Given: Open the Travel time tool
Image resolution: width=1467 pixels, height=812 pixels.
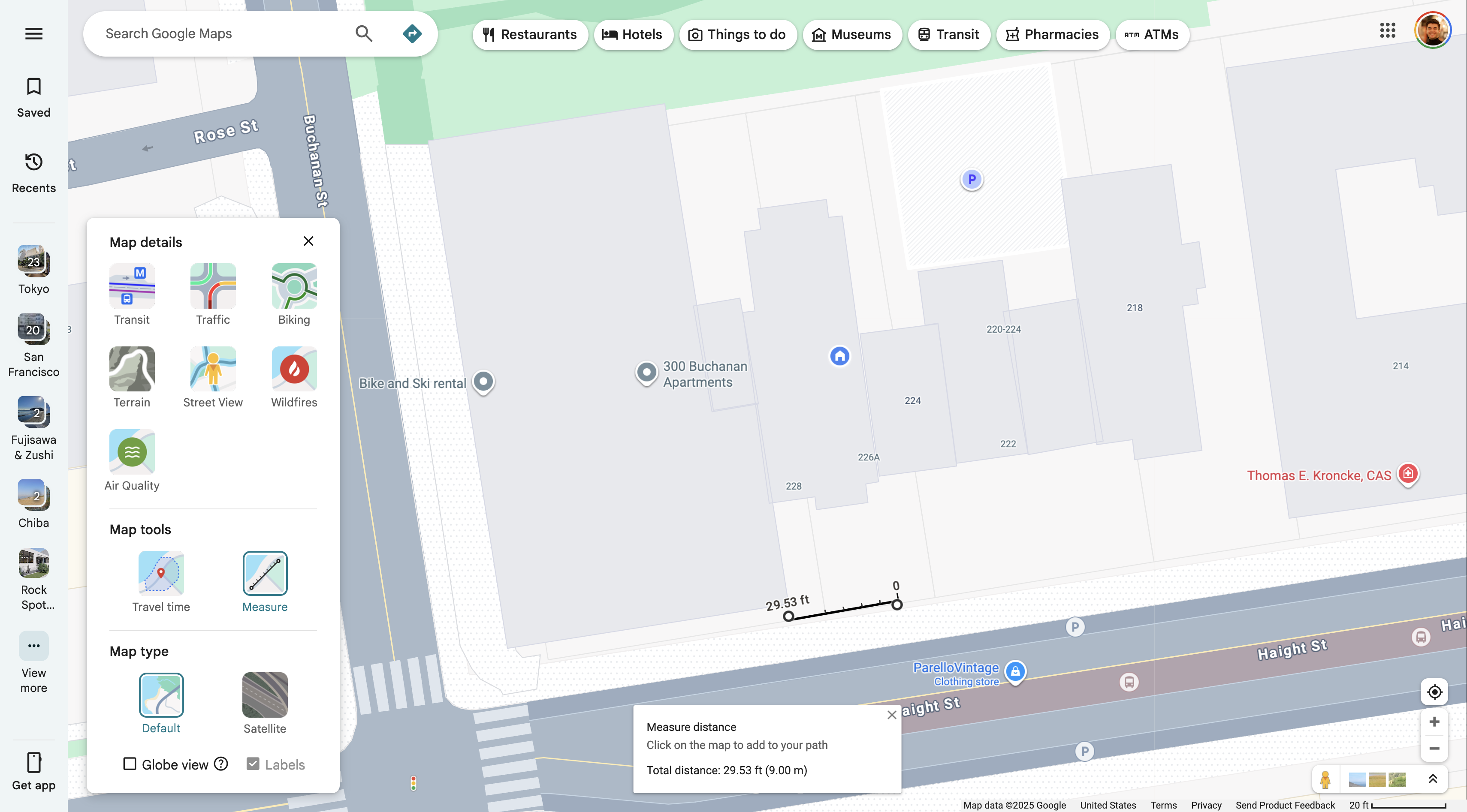Looking at the screenshot, I should [x=160, y=574].
